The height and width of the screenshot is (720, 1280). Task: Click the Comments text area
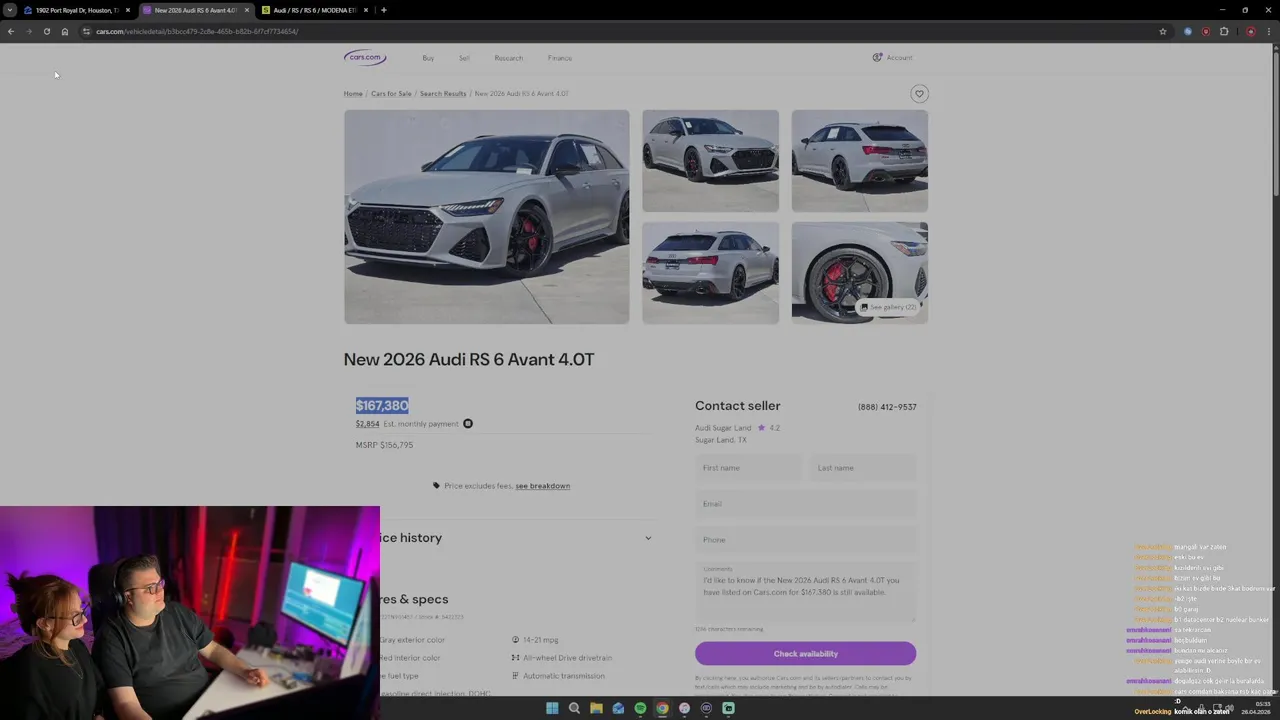pos(805,592)
